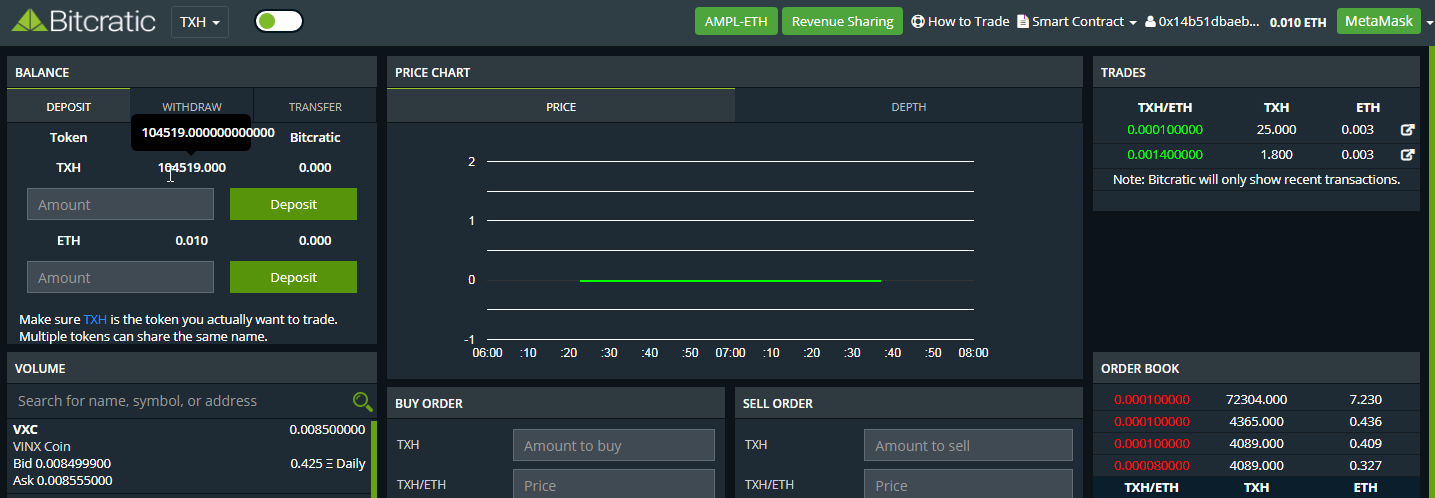1435x498 pixels.
Task: Click the Bitcratic logo icon
Action: point(29,21)
